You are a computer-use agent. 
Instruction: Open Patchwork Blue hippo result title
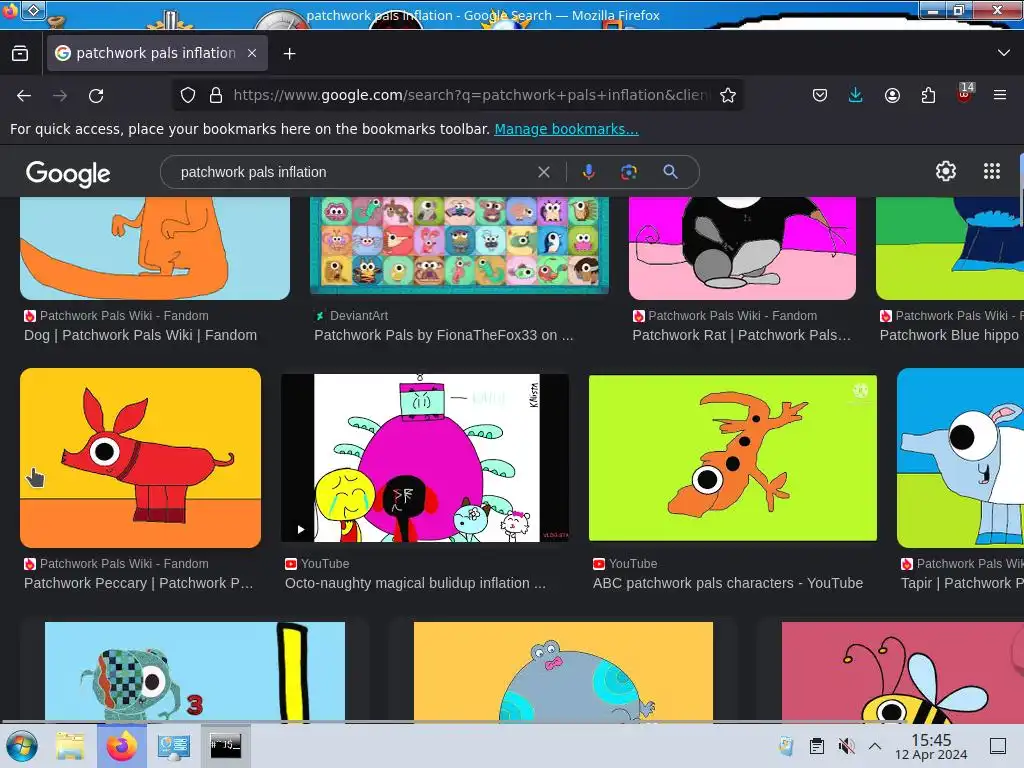pos(951,335)
